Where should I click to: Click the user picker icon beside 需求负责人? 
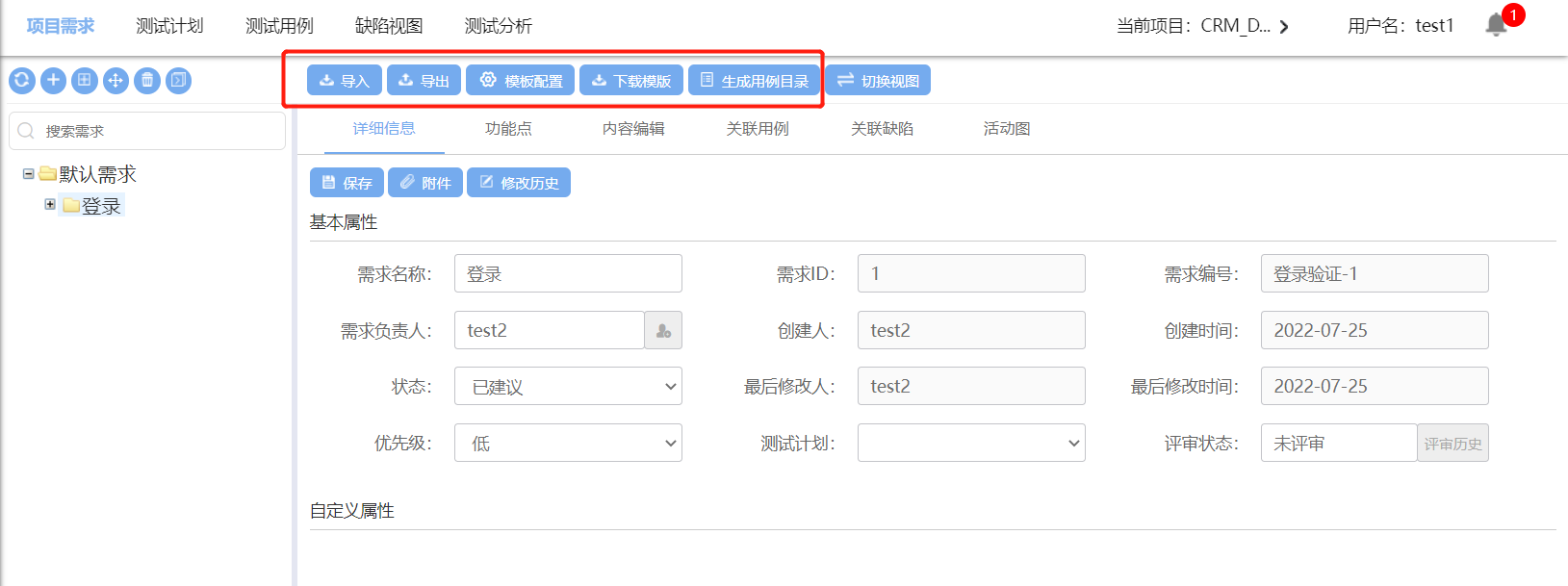663,330
